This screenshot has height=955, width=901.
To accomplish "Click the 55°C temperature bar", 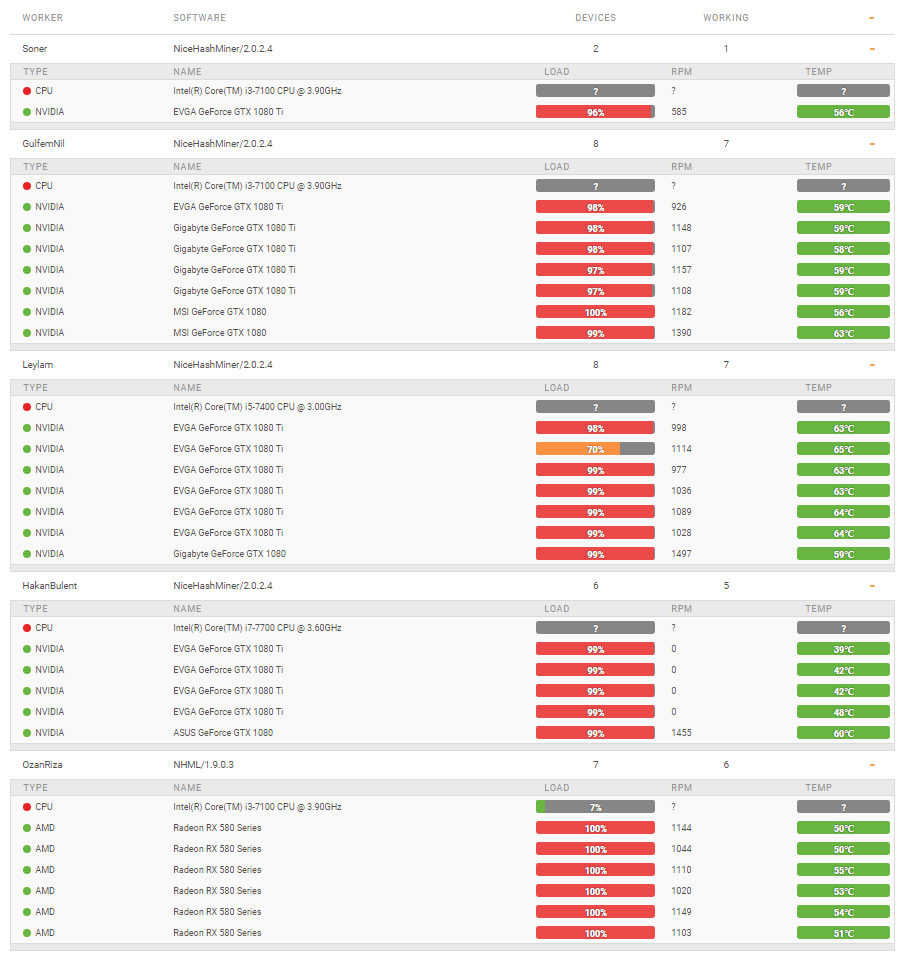I will pyautogui.click(x=843, y=870).
